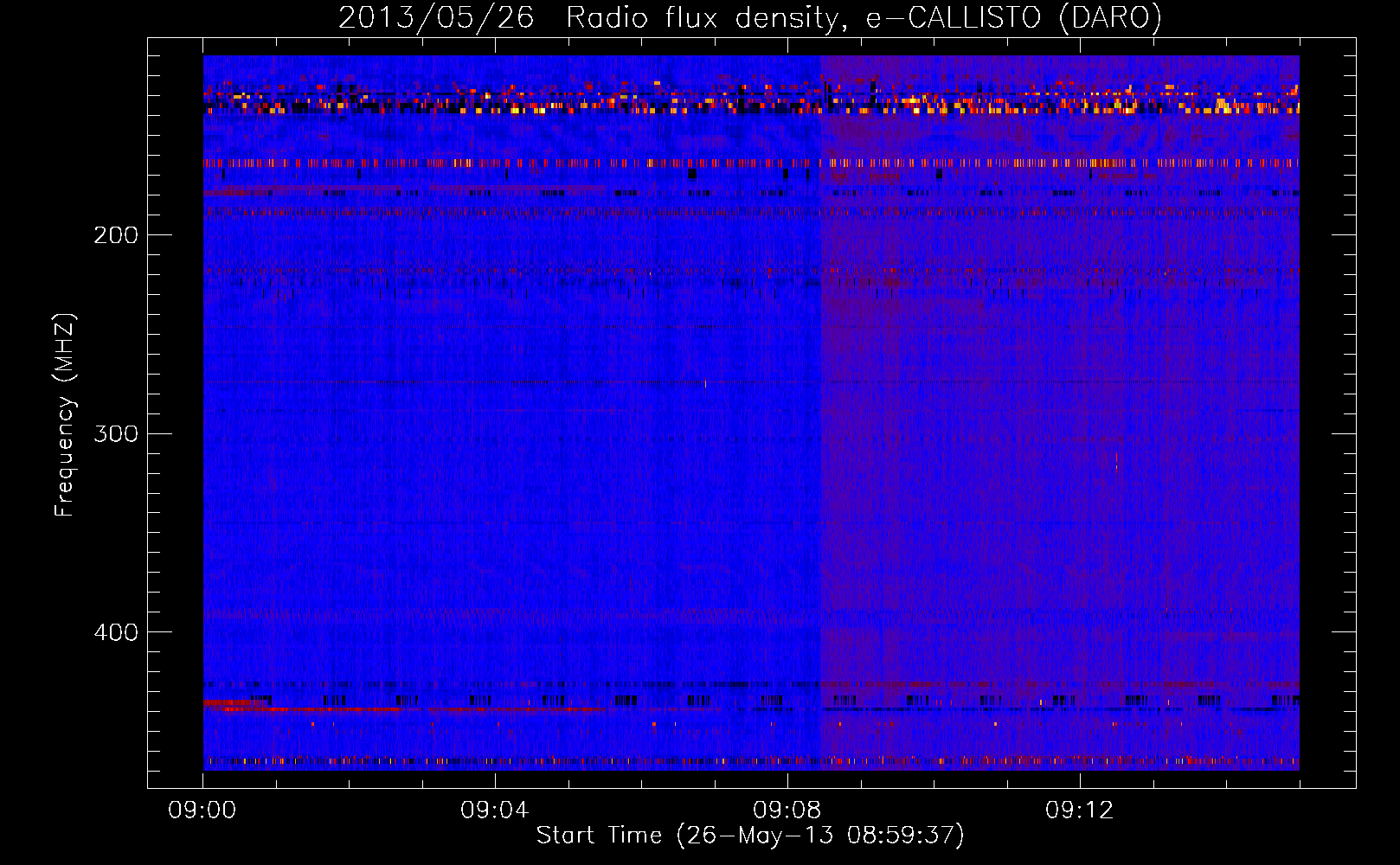1400x865 pixels.
Task: Click the 400 frequency tick label
Action: 116,633
